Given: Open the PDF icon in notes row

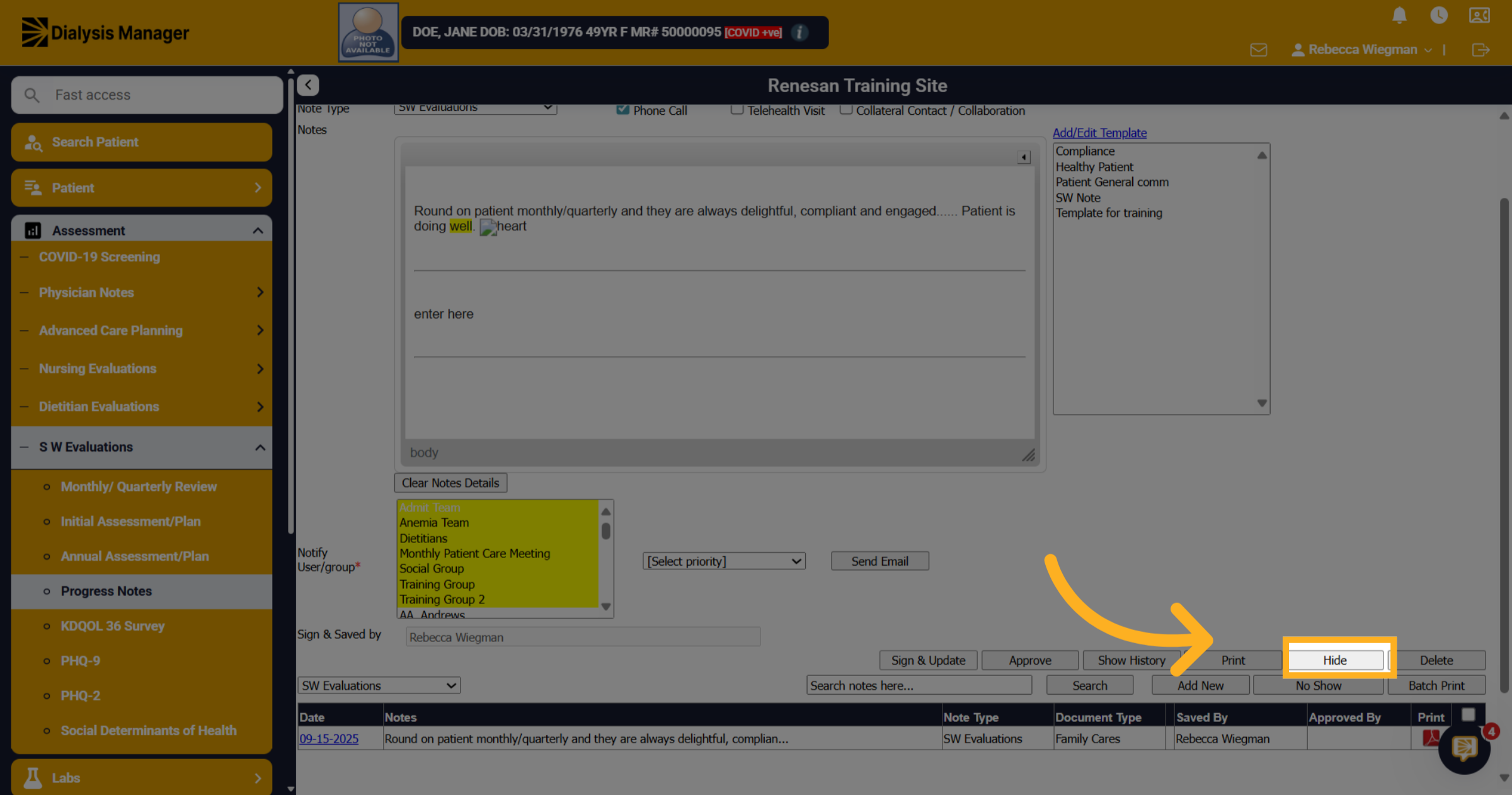Looking at the screenshot, I should (x=1431, y=738).
